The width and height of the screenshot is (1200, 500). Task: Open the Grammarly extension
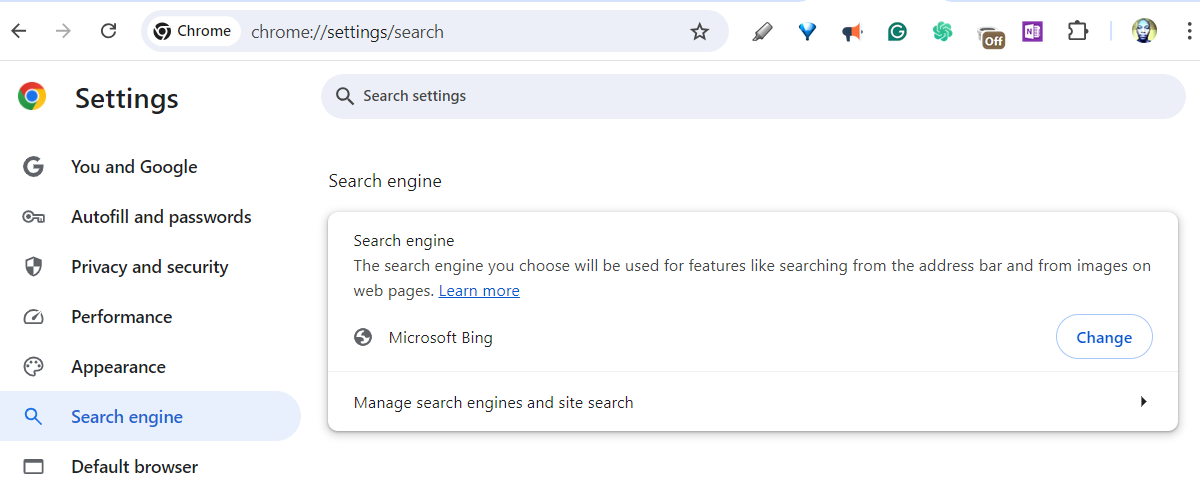[x=897, y=32]
